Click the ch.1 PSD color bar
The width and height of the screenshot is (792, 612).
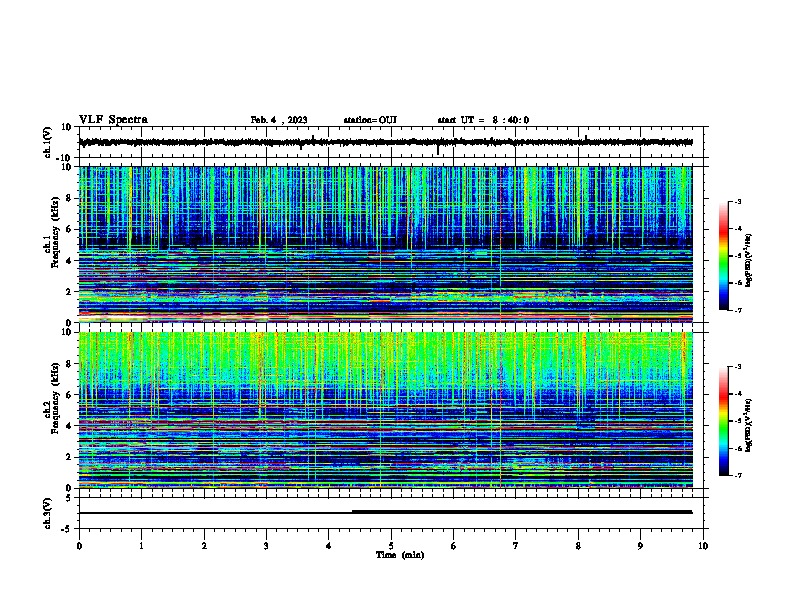point(723,256)
